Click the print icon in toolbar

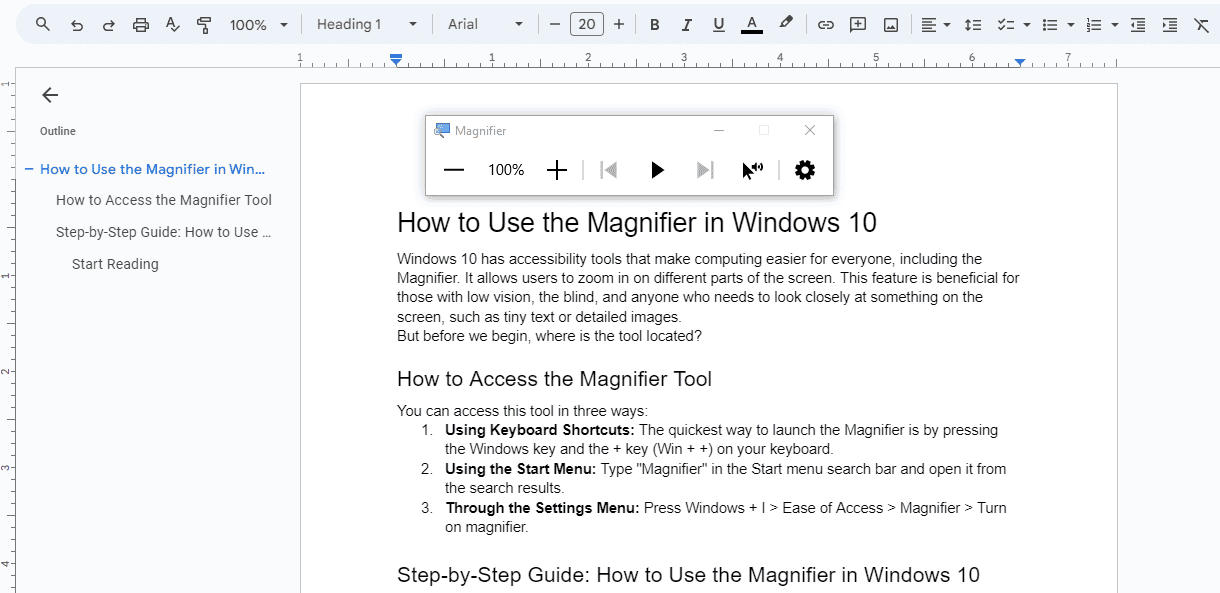[141, 25]
